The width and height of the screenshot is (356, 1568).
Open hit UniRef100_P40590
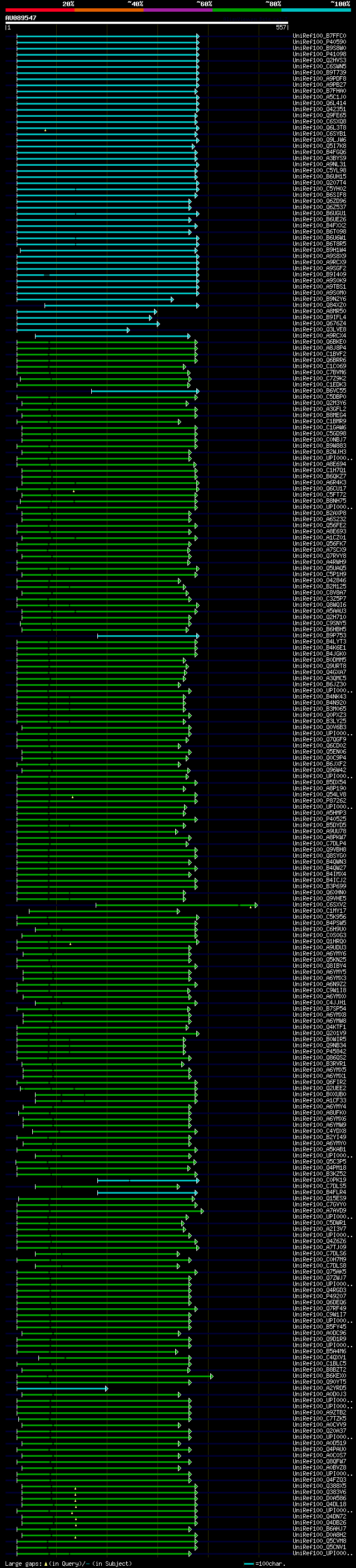319,42
